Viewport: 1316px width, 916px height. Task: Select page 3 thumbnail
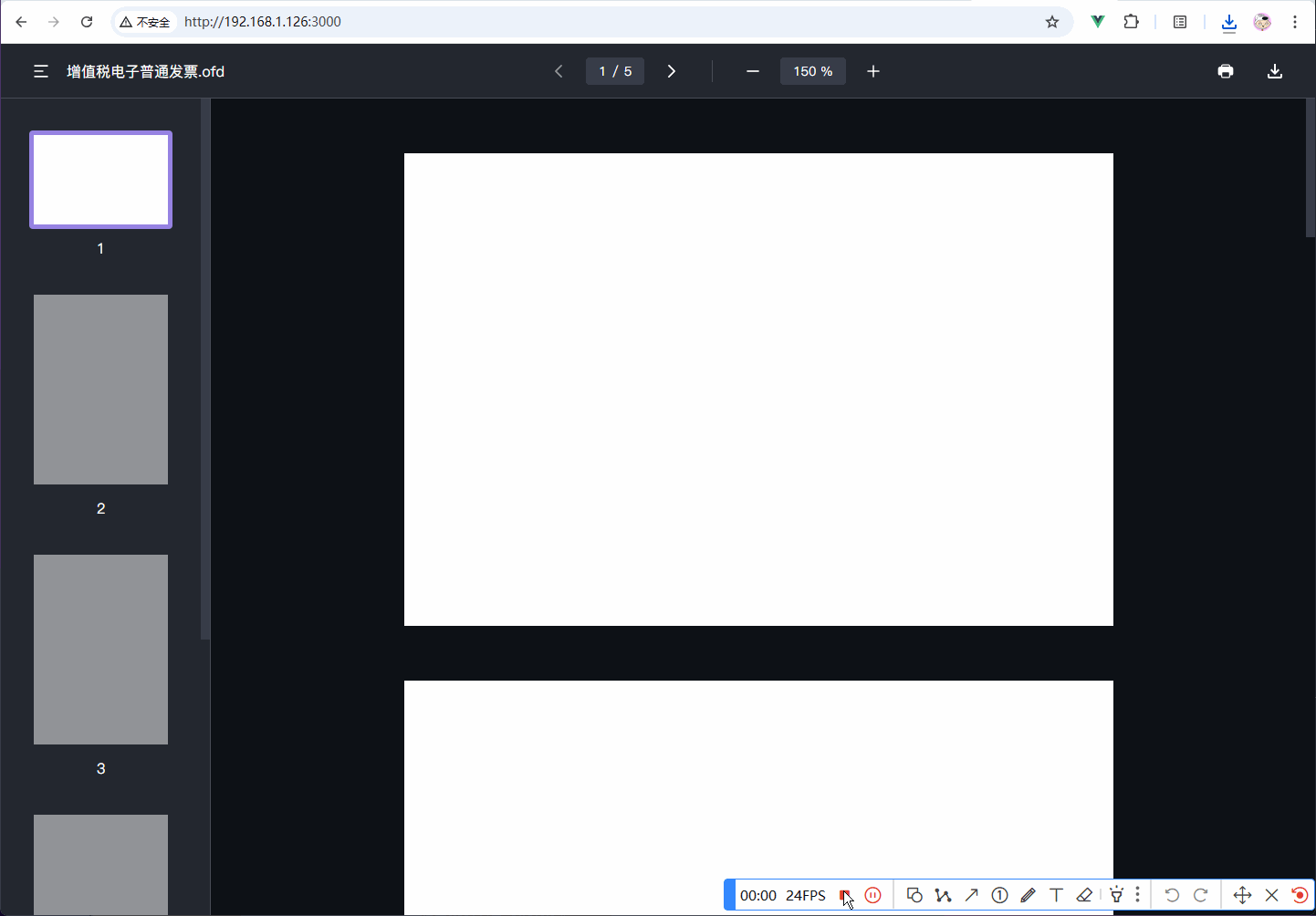[100, 650]
